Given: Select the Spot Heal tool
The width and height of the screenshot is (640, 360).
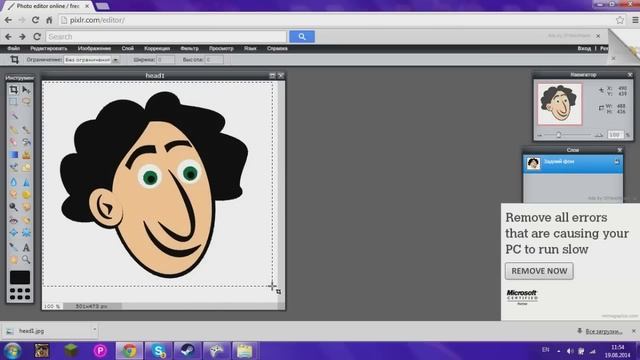Looking at the screenshot, I should pos(26,220).
